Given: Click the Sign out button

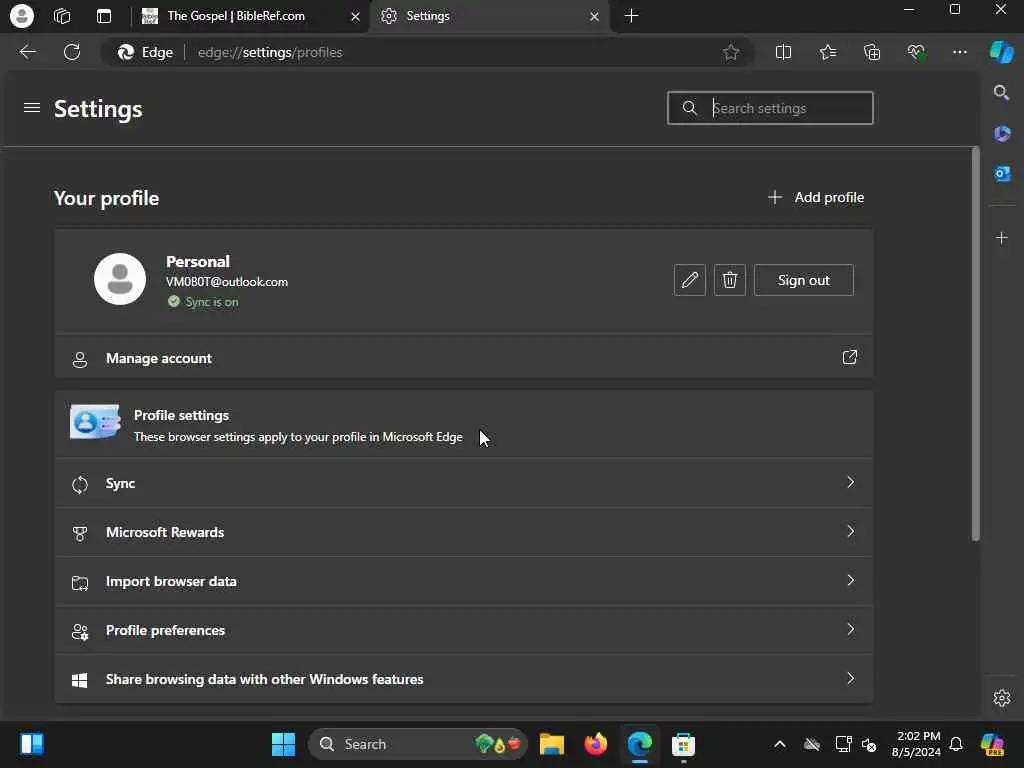Looking at the screenshot, I should [803, 280].
